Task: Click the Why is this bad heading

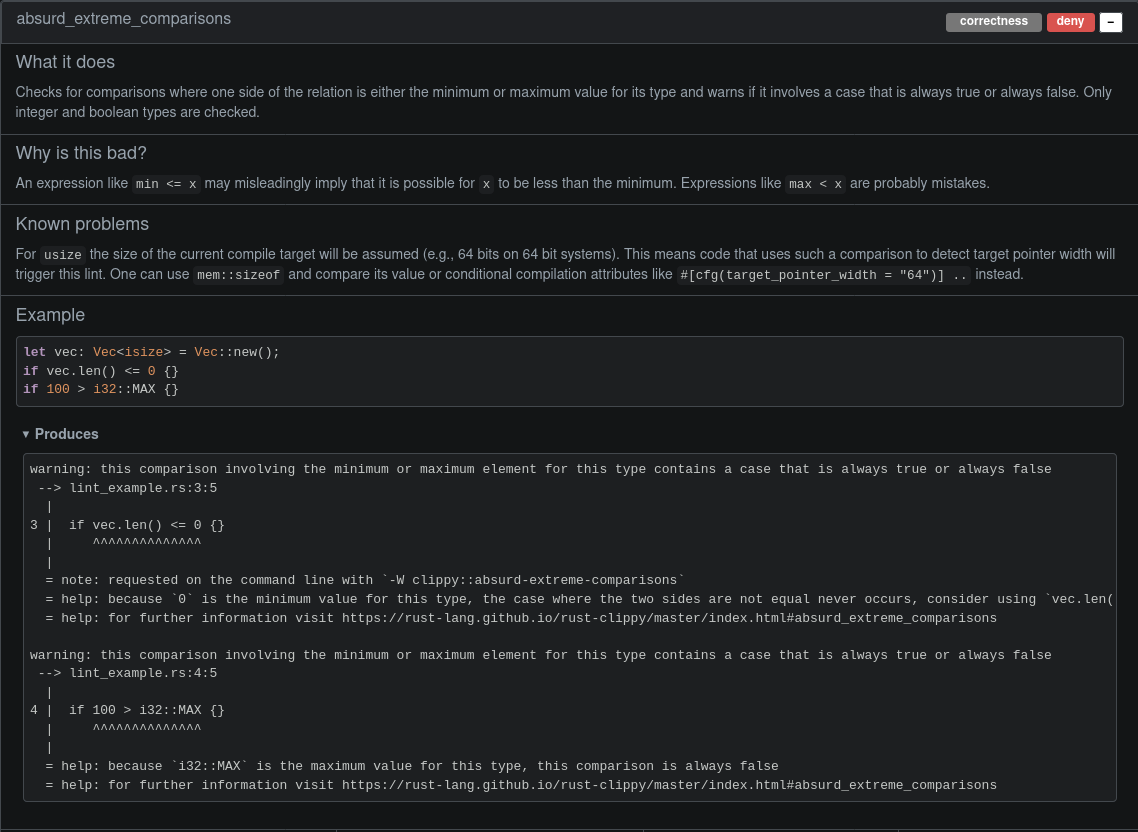Action: pos(81,153)
